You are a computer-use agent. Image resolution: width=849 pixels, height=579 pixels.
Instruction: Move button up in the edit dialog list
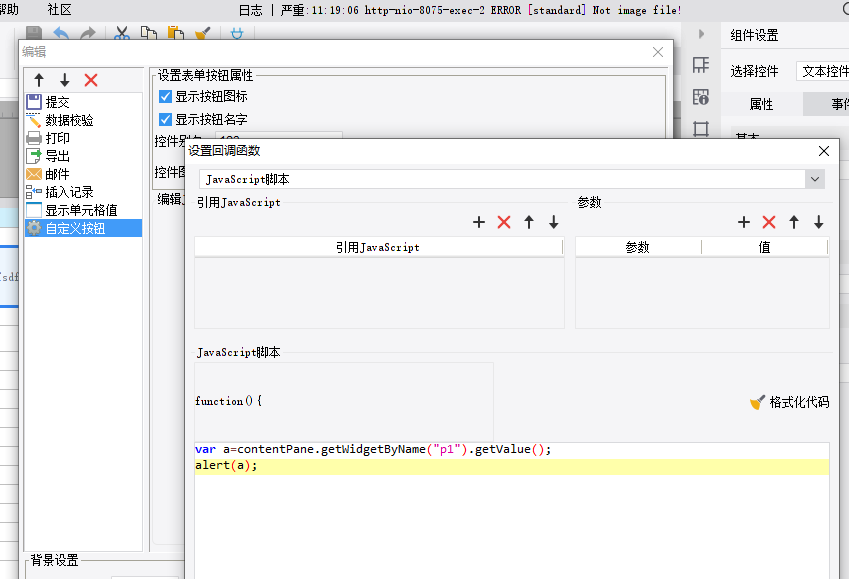click(x=38, y=80)
